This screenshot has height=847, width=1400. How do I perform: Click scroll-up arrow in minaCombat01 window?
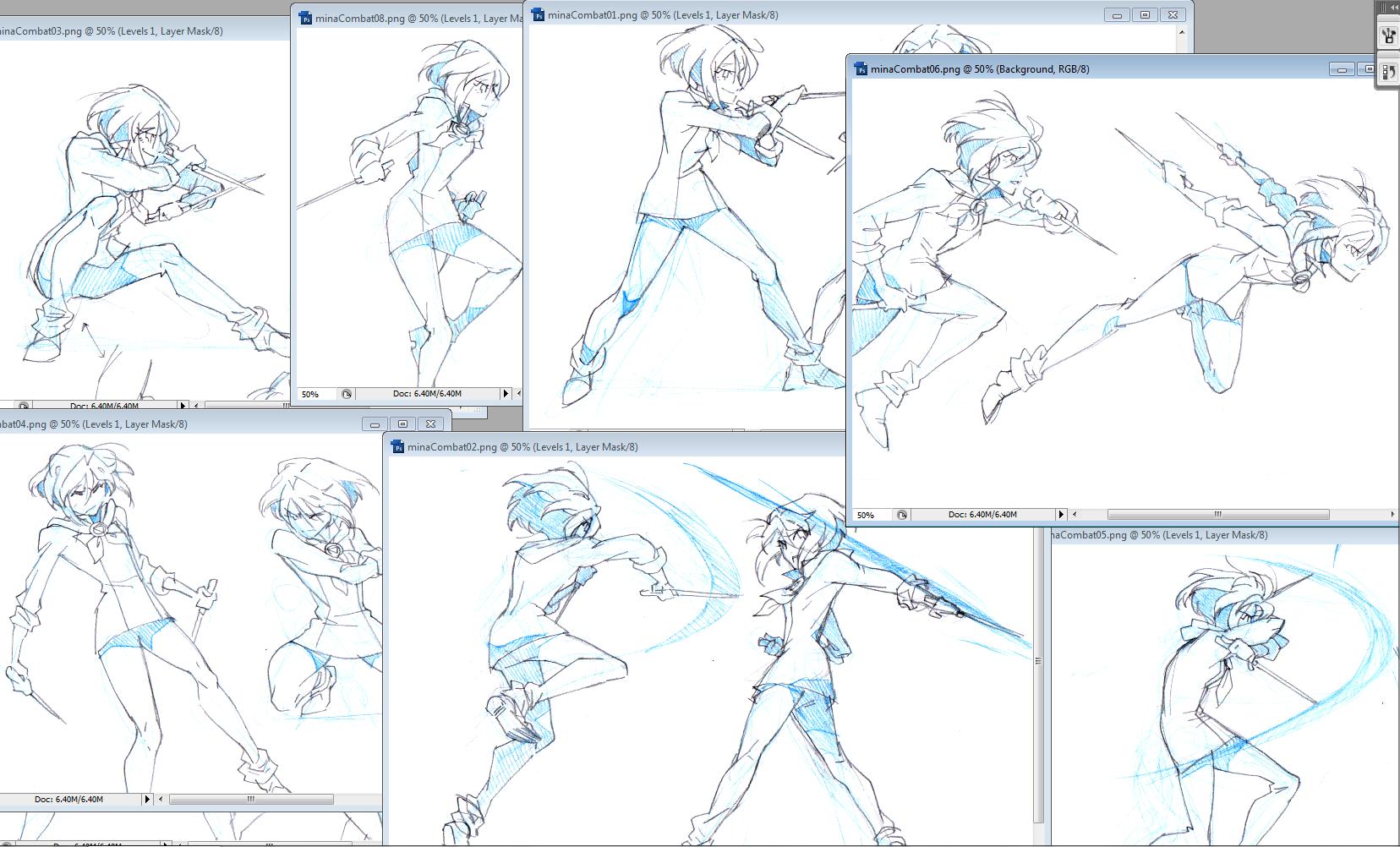click(1182, 33)
